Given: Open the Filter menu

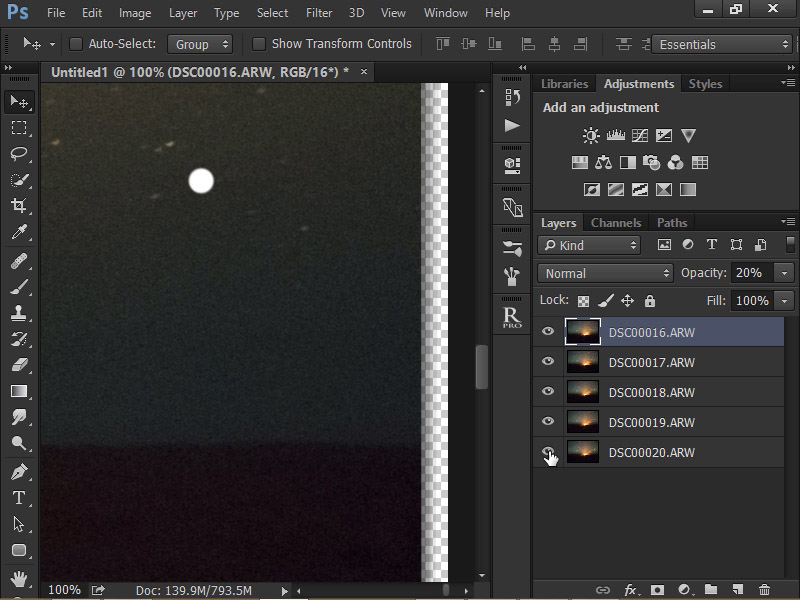Looking at the screenshot, I should (x=319, y=13).
